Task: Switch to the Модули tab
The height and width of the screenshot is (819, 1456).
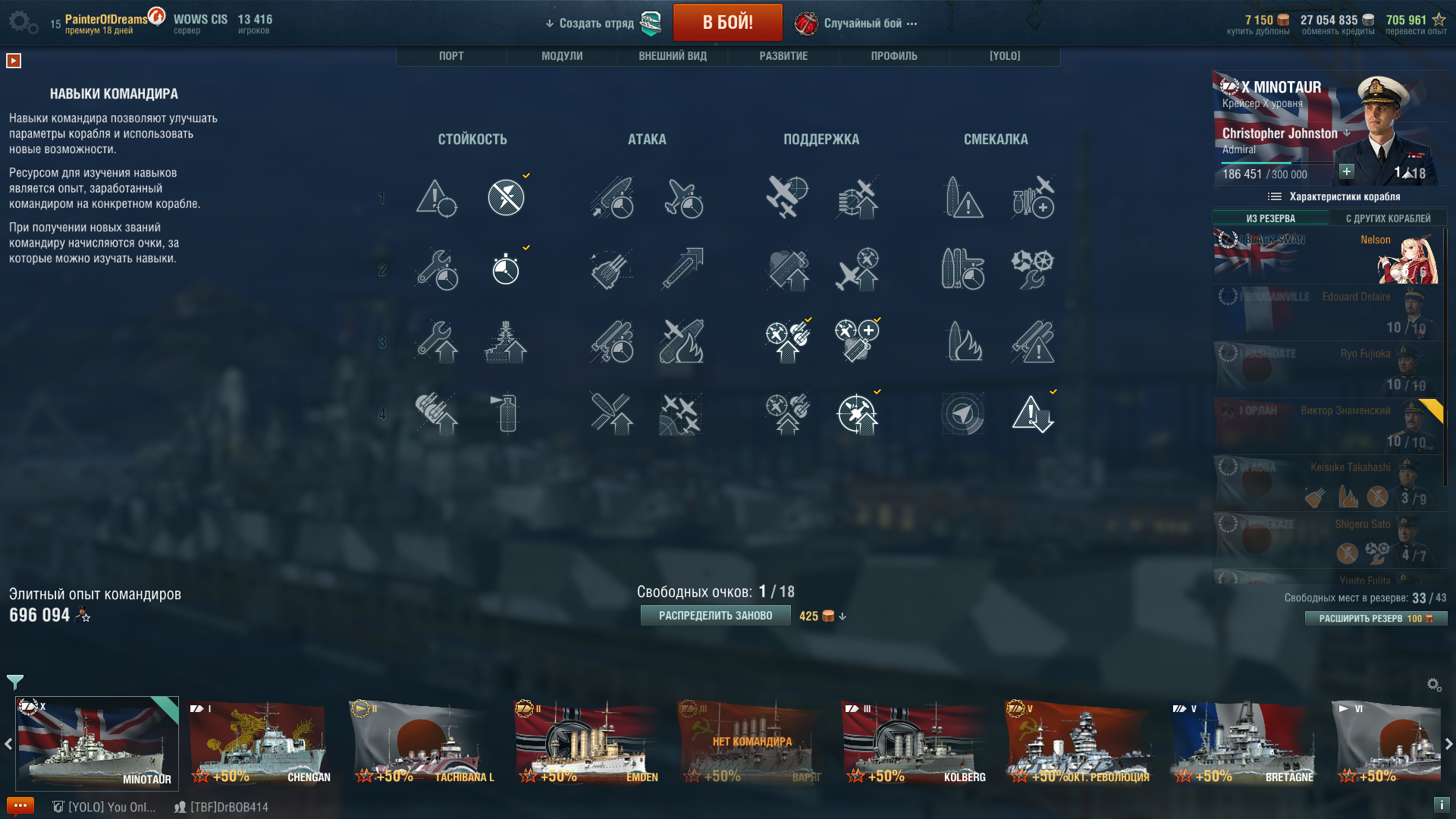Action: coord(562,56)
